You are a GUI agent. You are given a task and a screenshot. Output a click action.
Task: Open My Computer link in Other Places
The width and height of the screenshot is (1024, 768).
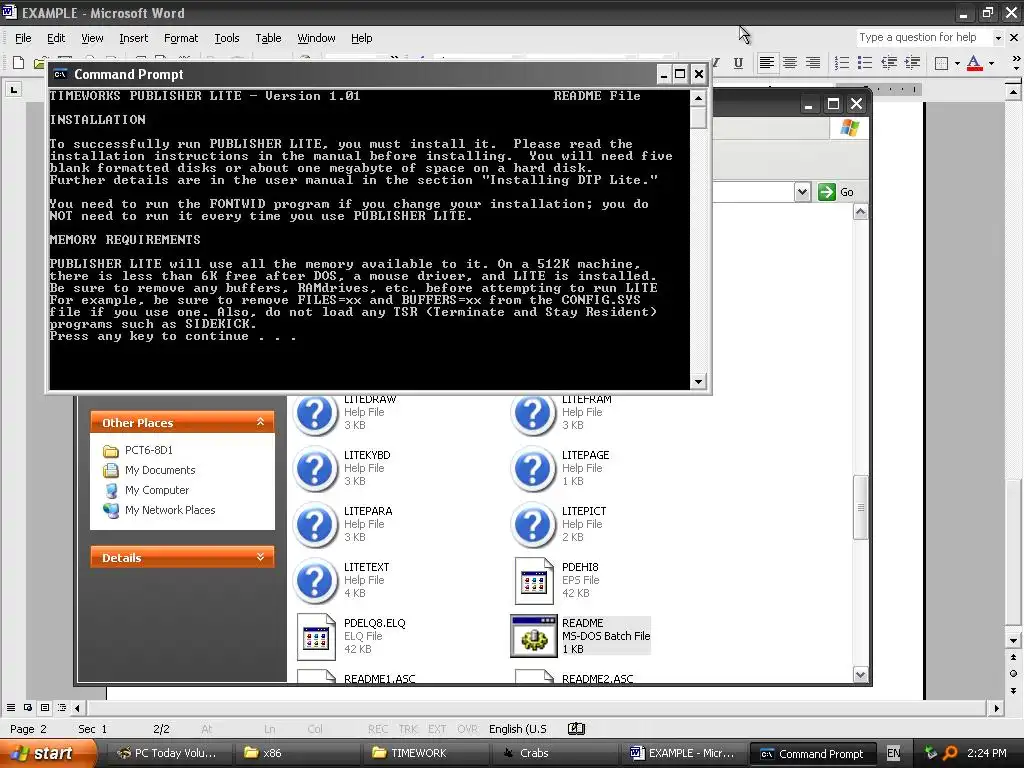157,490
